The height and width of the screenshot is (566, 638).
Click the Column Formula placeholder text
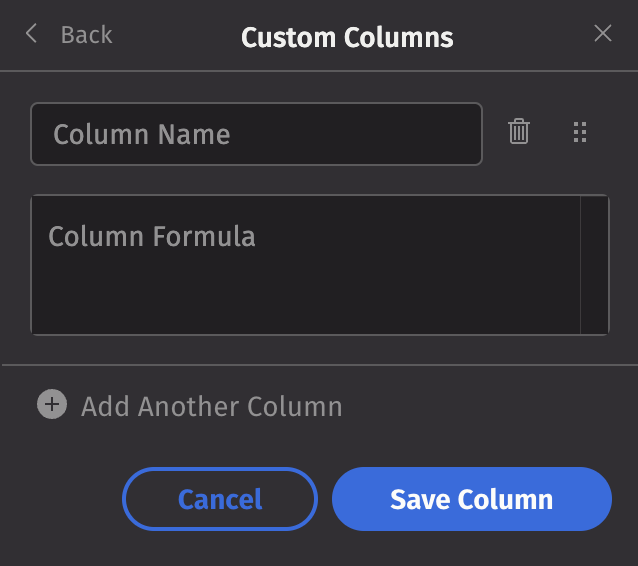click(152, 237)
